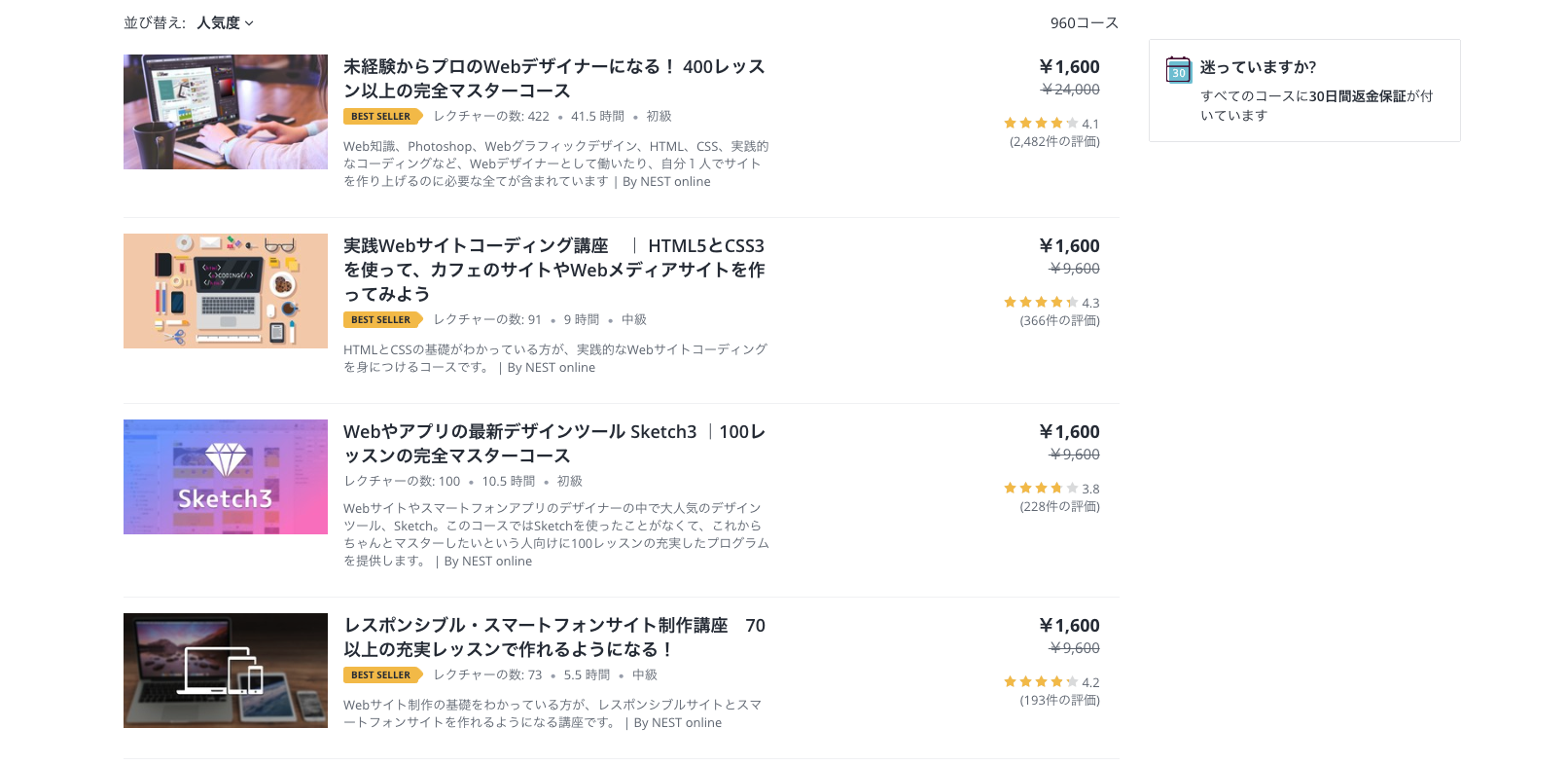Click BEST SELLER badge on HTML5とCSS3 course
Viewport: 1568px width, 765px height.
click(382, 319)
